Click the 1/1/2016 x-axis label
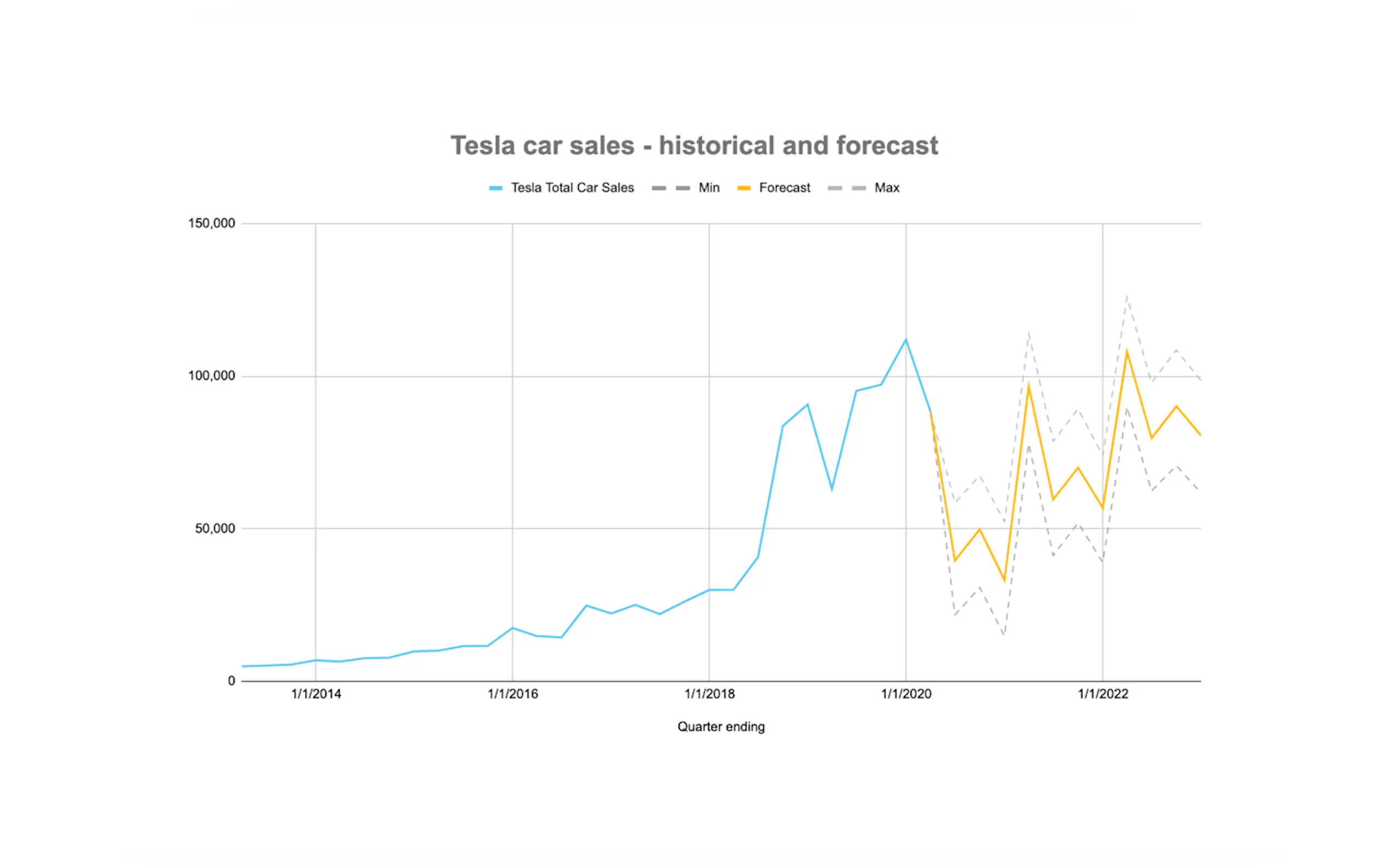Screen dimensions: 1389x868 click(x=513, y=694)
